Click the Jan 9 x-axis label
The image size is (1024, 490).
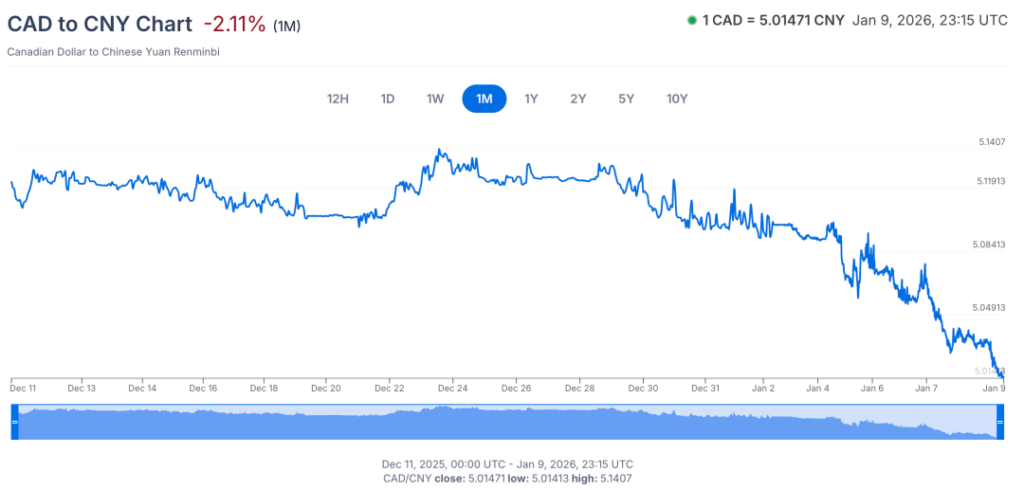click(x=993, y=388)
